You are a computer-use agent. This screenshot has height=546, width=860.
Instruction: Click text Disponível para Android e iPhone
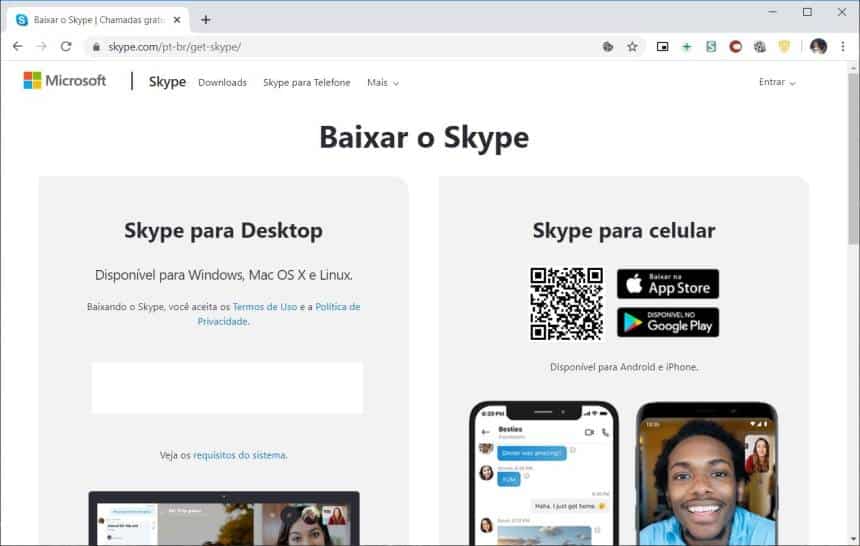[x=624, y=367]
